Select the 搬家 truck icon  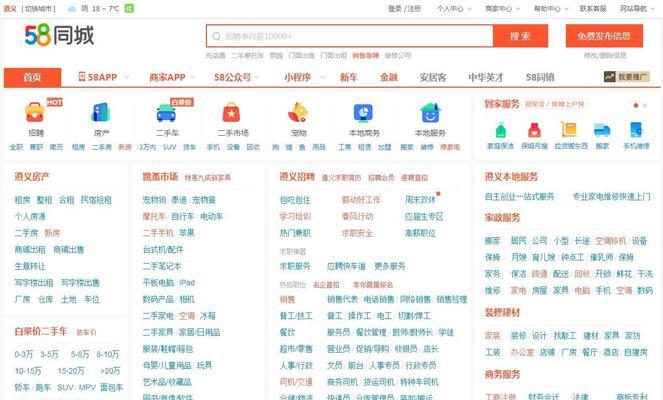(602, 130)
